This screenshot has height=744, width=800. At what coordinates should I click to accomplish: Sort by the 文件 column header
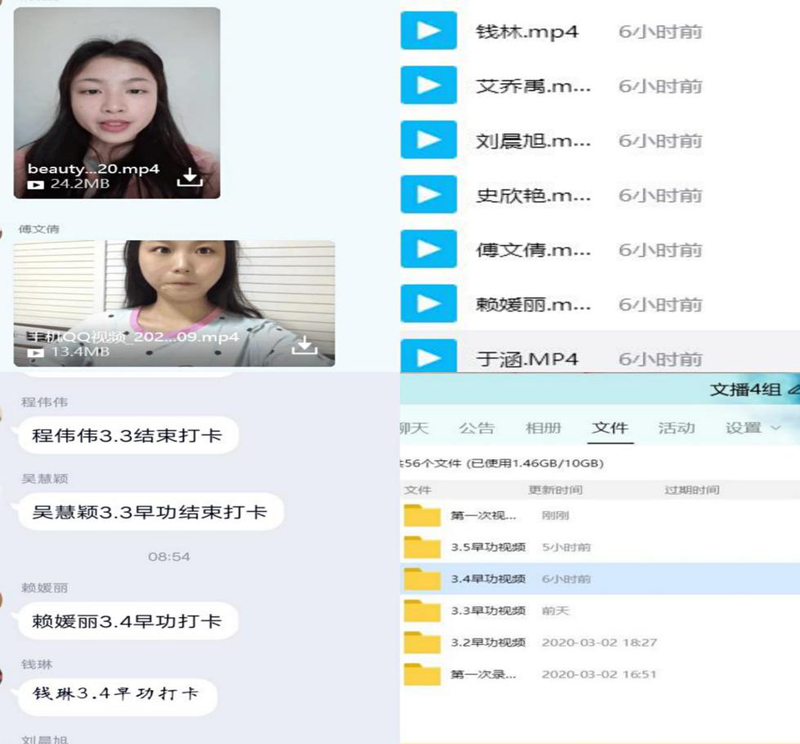[x=418, y=490]
